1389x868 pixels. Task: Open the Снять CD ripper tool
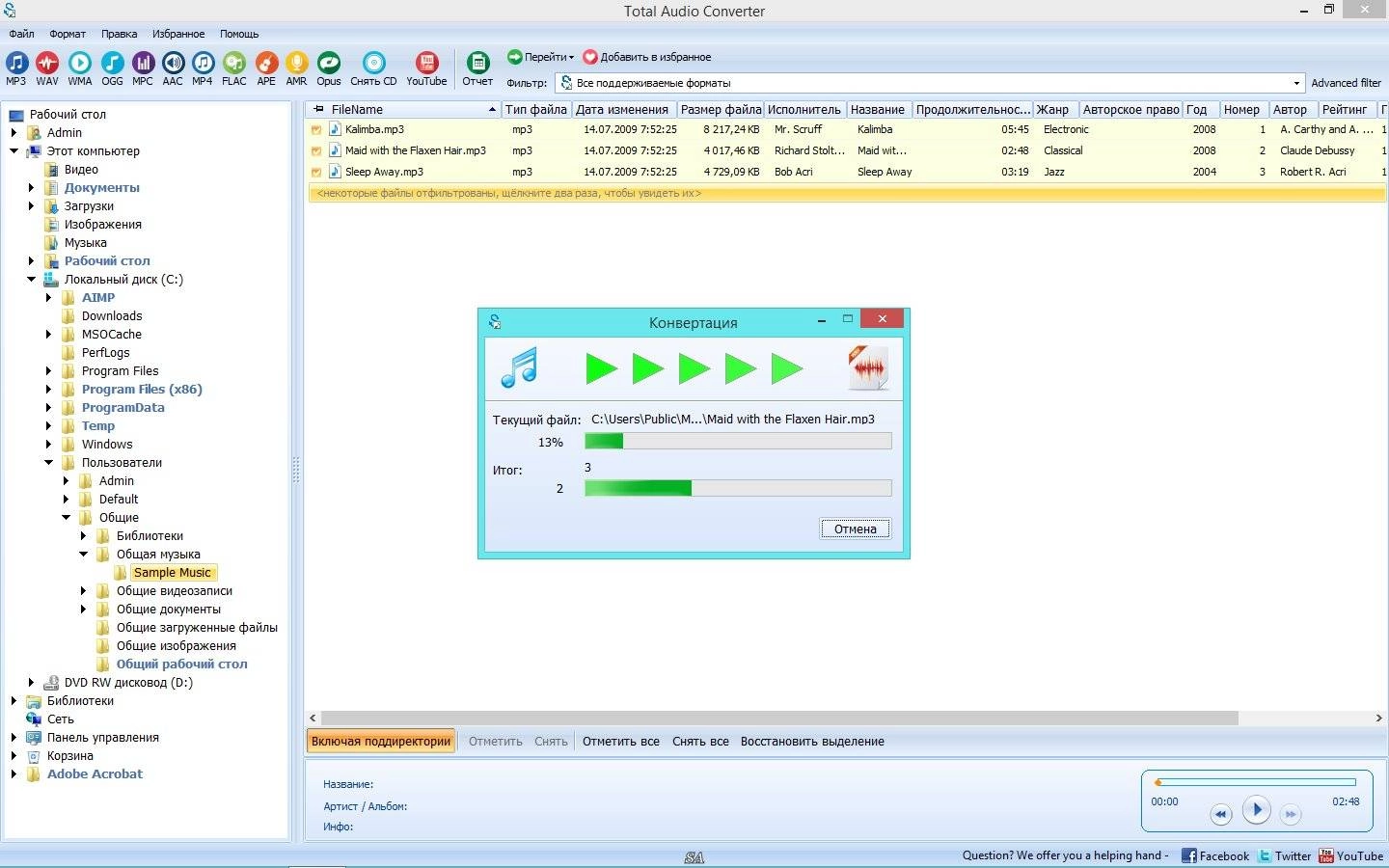[x=373, y=68]
